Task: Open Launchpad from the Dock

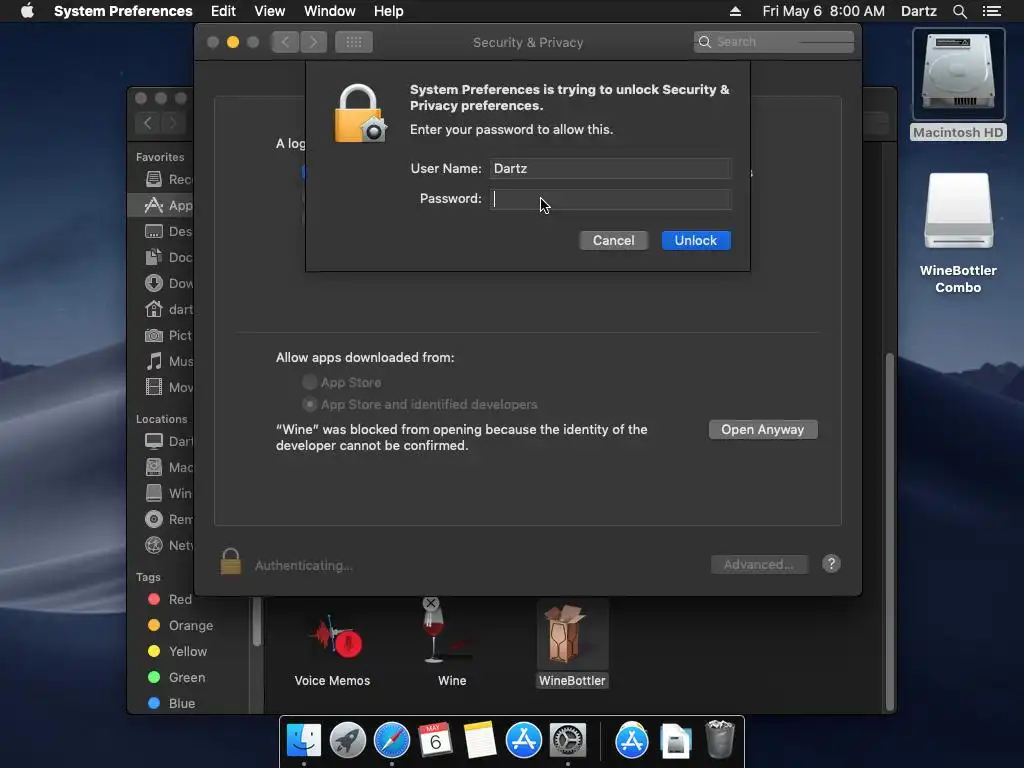Action: 347,740
